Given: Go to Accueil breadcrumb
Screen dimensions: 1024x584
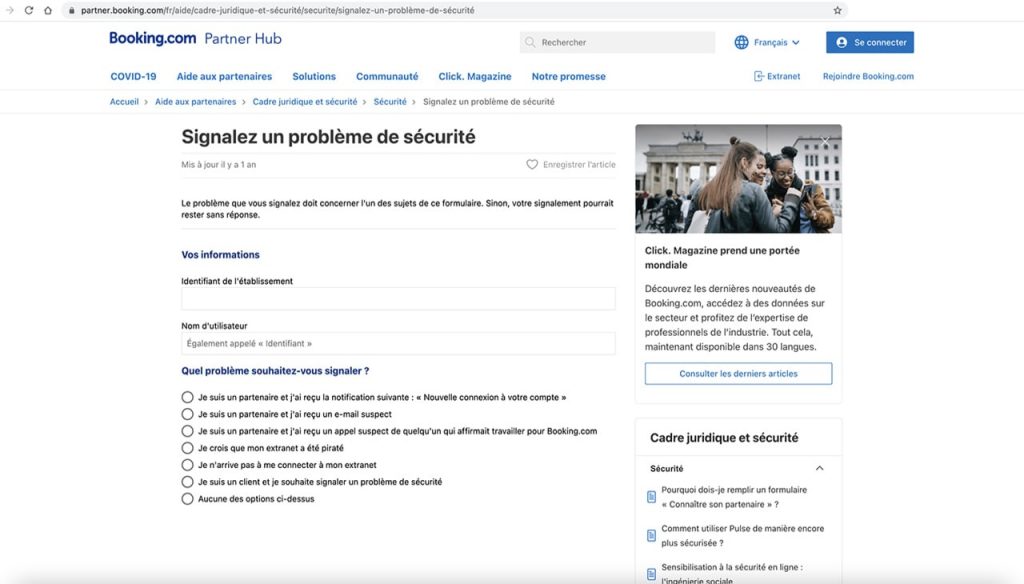Looking at the screenshot, I should click(x=124, y=102).
